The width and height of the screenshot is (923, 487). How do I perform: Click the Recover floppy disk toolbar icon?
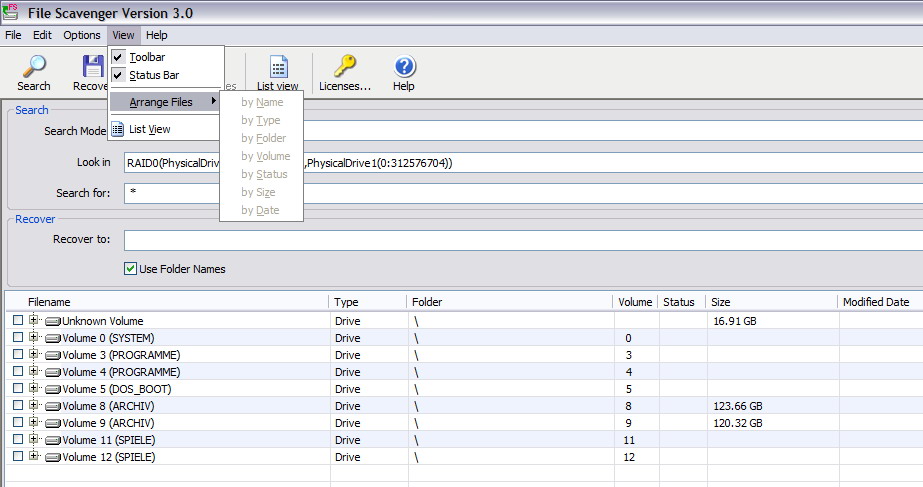coord(93,67)
